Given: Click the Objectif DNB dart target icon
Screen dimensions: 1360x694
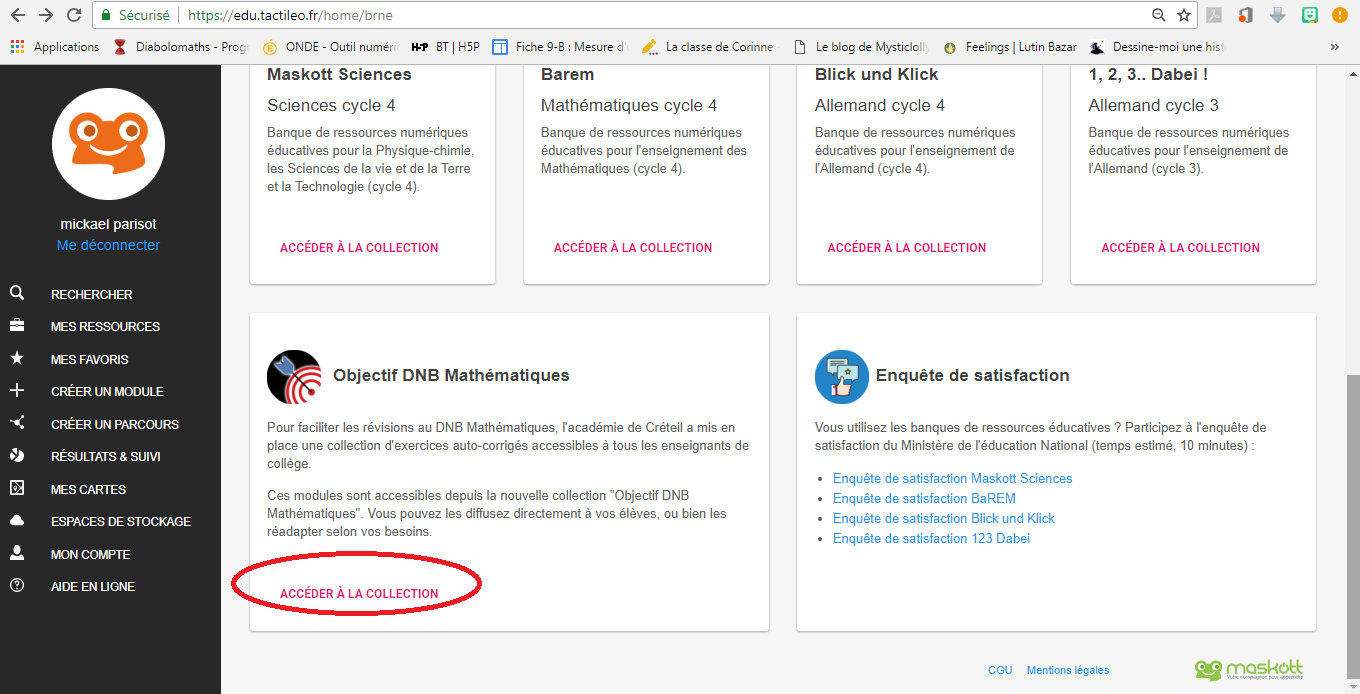Looking at the screenshot, I should (294, 377).
